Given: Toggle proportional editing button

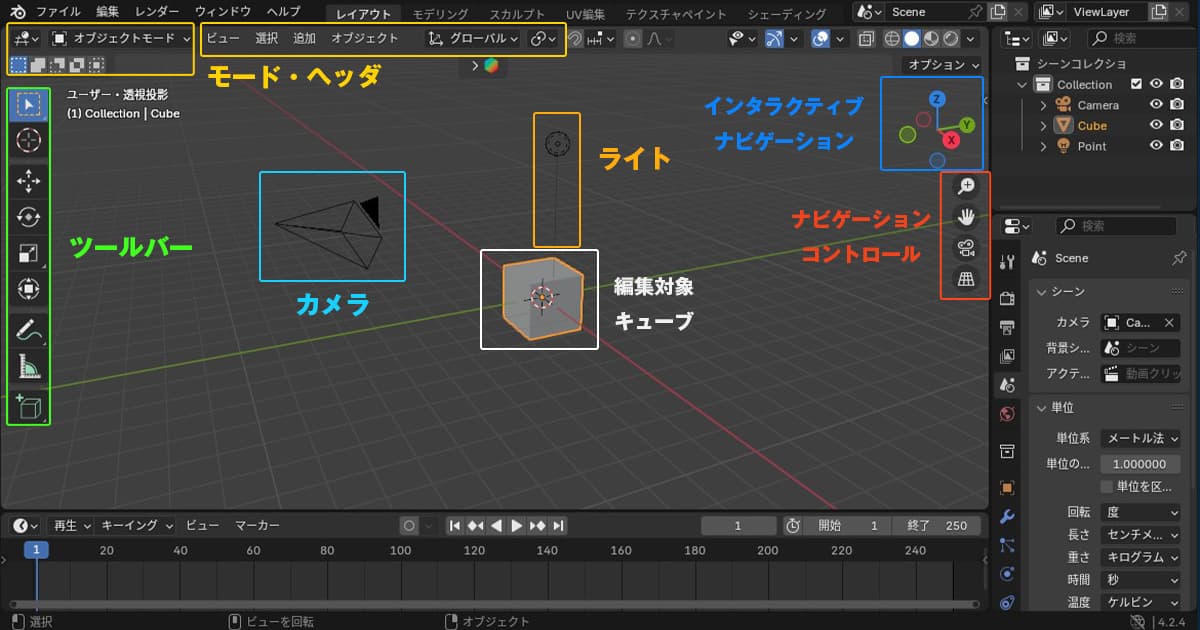Looking at the screenshot, I should coord(632,39).
